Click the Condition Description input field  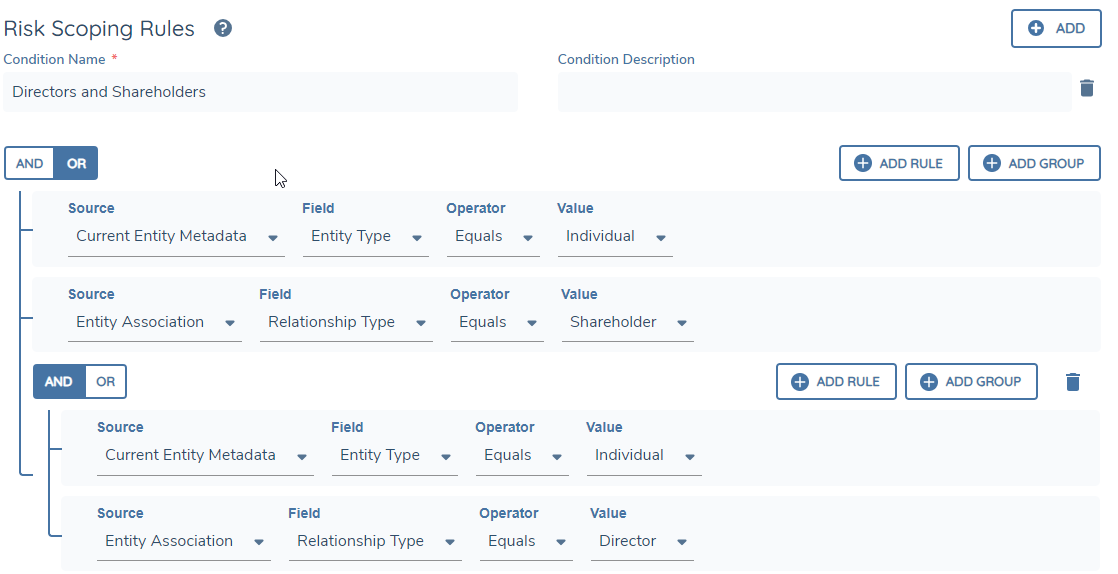[814, 92]
